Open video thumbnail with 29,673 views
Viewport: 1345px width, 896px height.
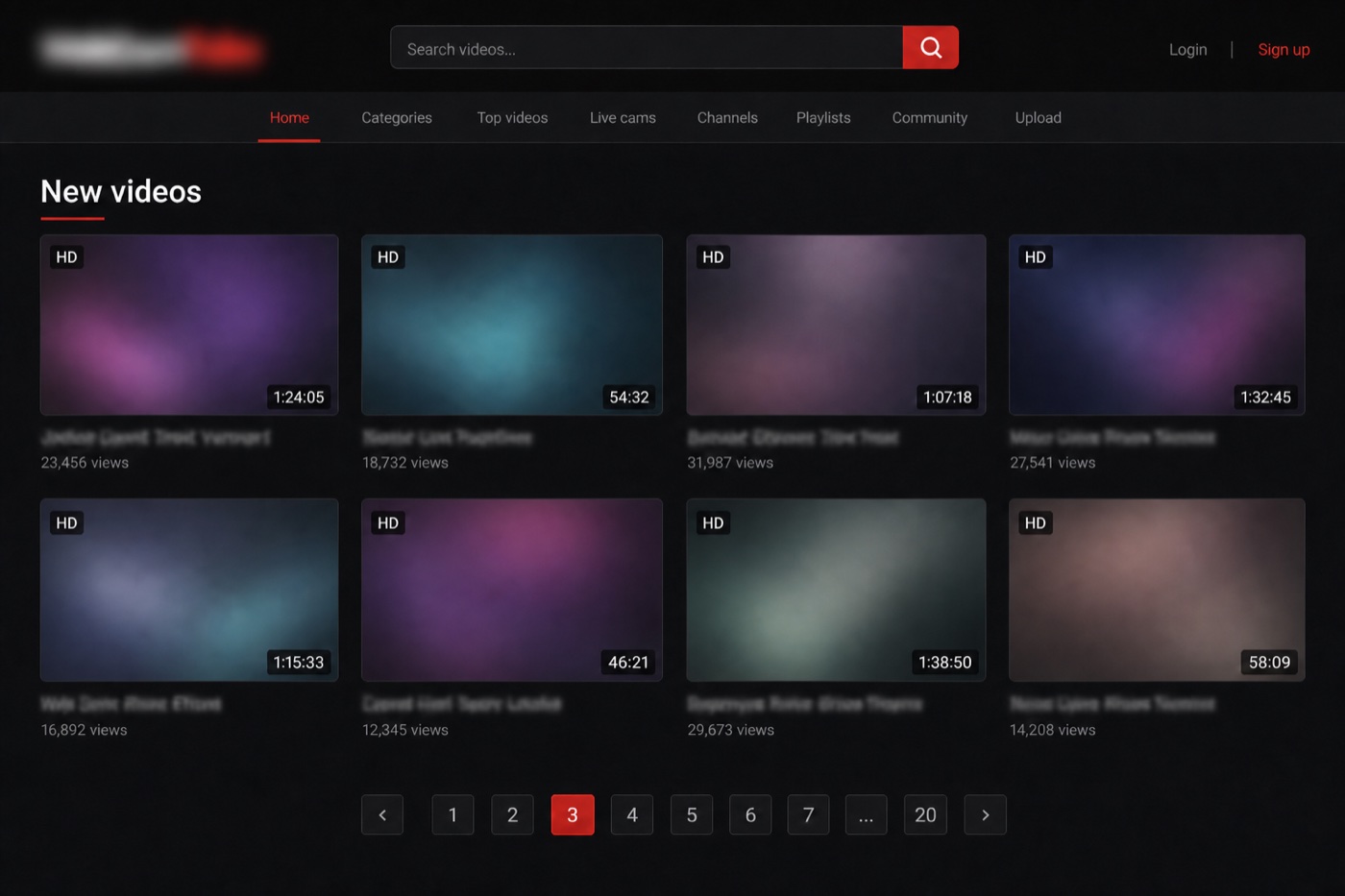pyautogui.click(x=836, y=590)
